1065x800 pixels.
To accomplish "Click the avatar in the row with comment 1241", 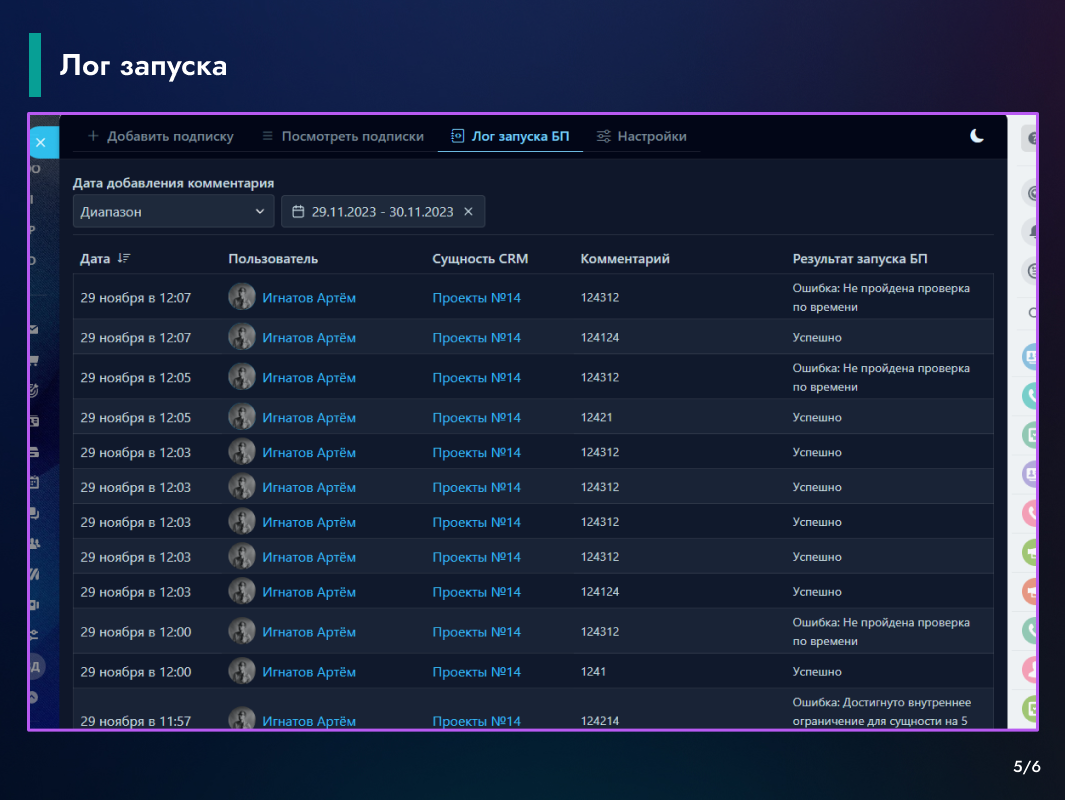I will pyautogui.click(x=242, y=671).
